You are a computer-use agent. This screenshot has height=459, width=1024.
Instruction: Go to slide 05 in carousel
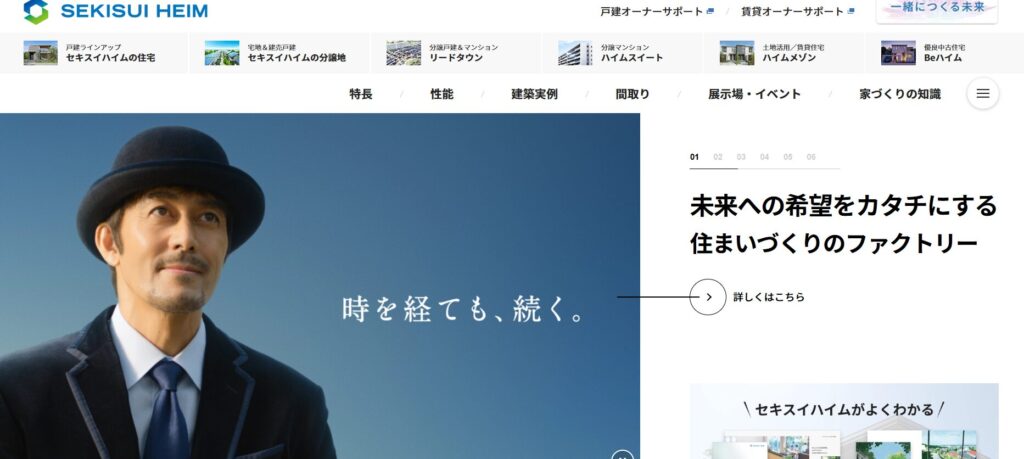click(788, 157)
